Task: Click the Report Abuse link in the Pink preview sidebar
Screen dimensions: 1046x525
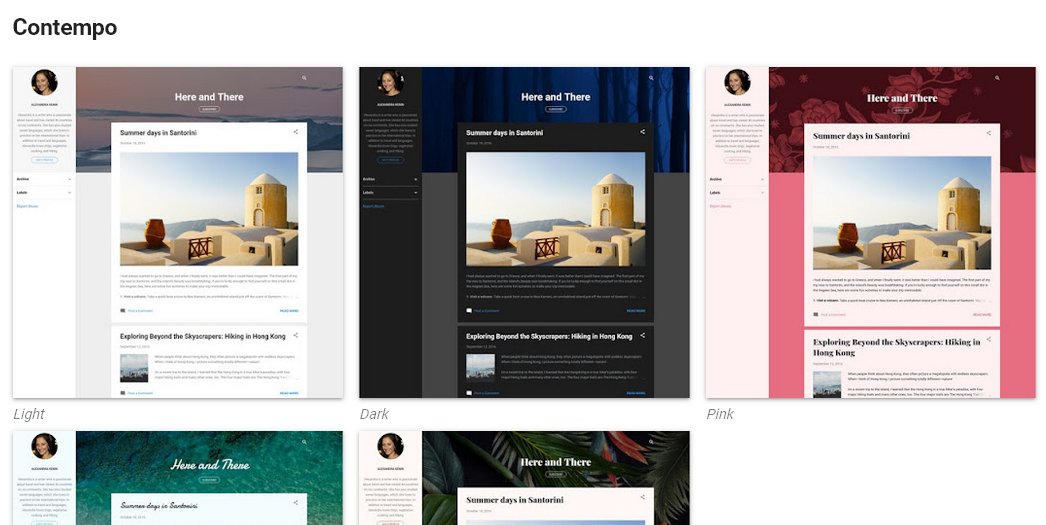Action: point(720,206)
